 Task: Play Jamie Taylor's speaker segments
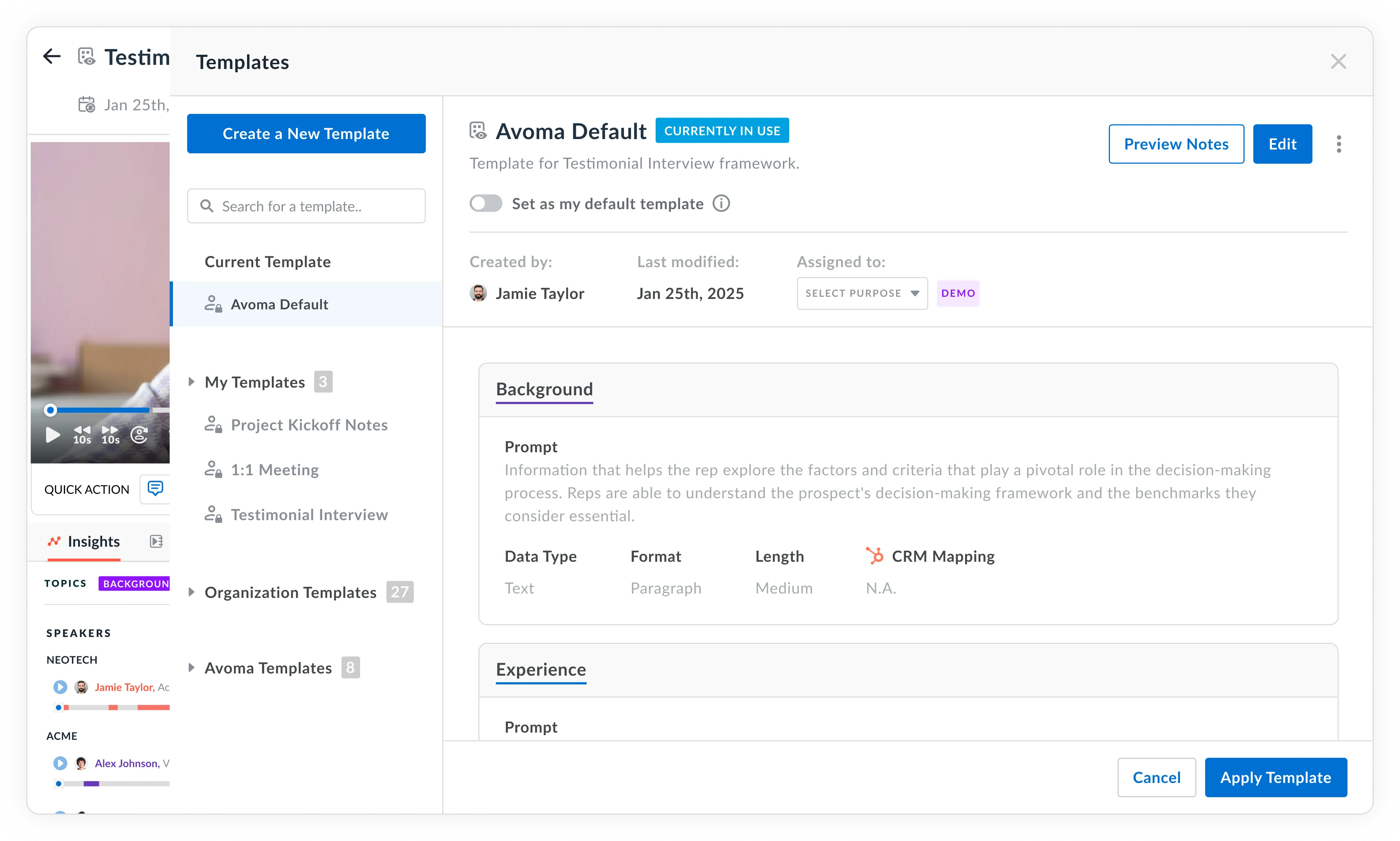click(60, 687)
